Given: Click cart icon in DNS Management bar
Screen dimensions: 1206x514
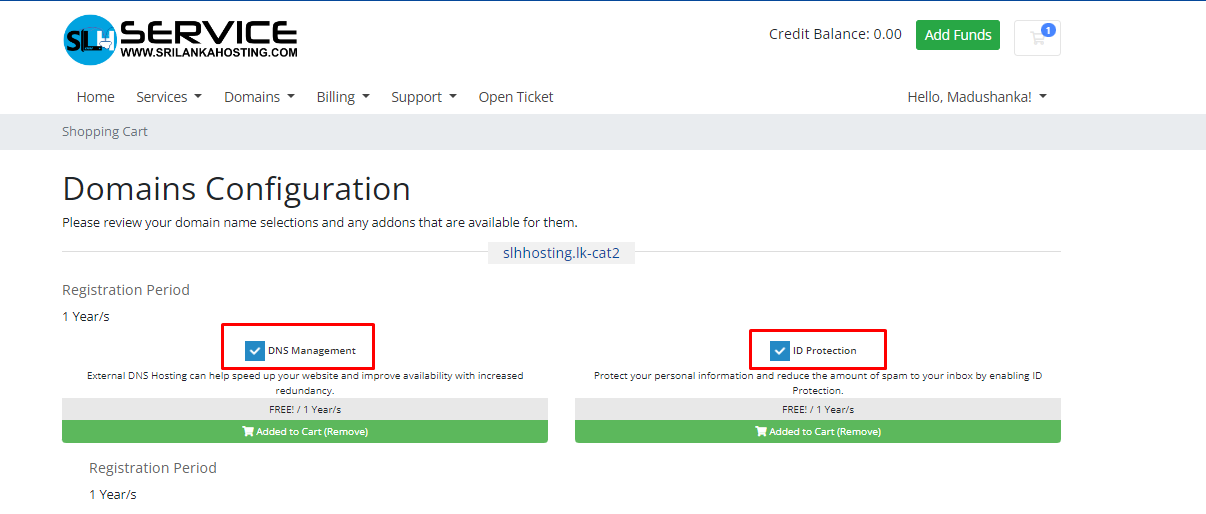Looking at the screenshot, I should (248, 432).
